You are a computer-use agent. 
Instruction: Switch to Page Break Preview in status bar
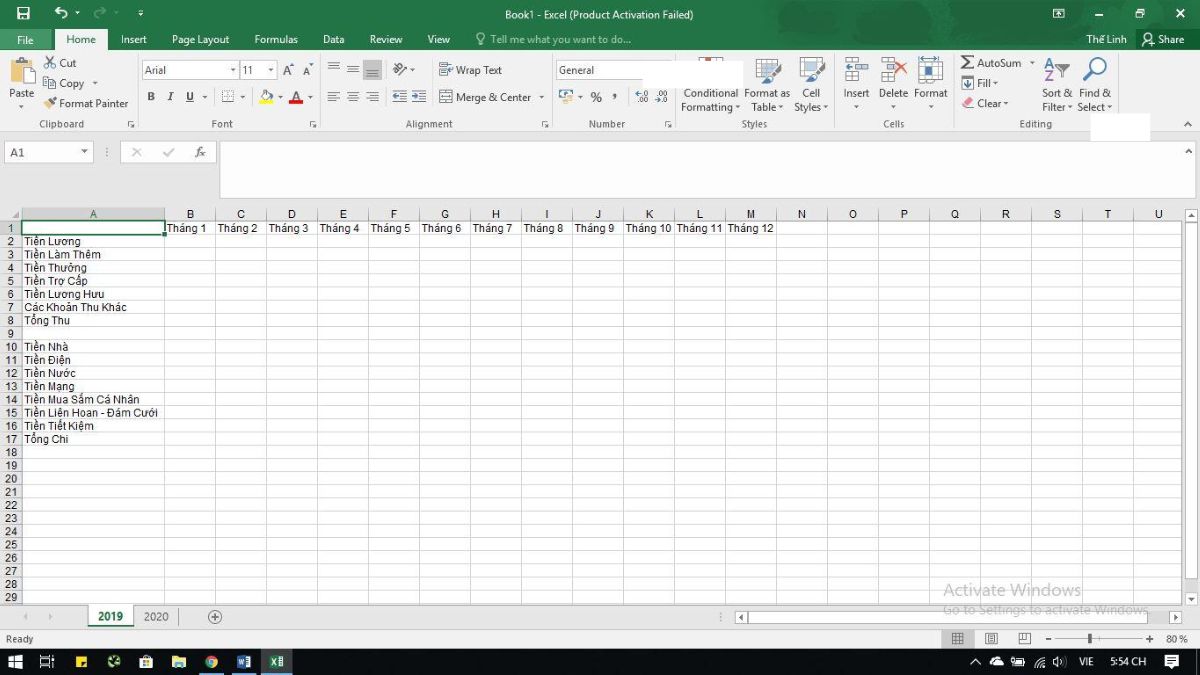tap(1024, 638)
